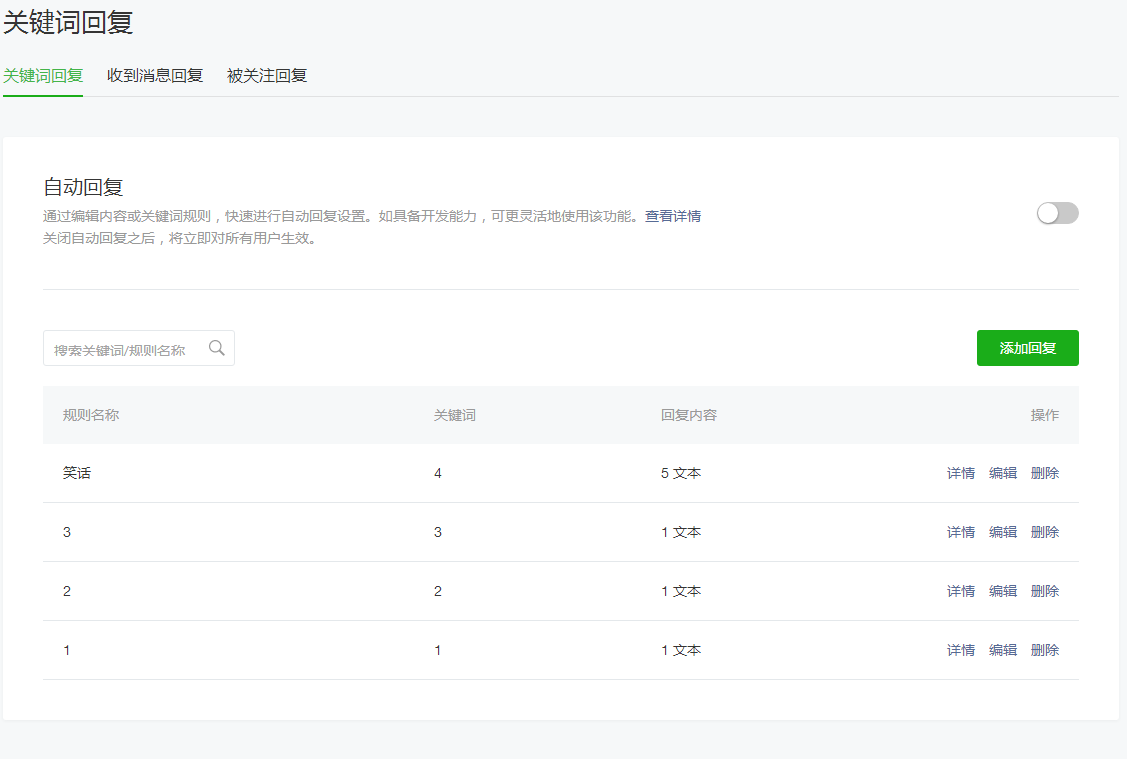Image resolution: width=1127 pixels, height=759 pixels.
Task: View 详情 for rule named 1
Action: (x=961, y=650)
